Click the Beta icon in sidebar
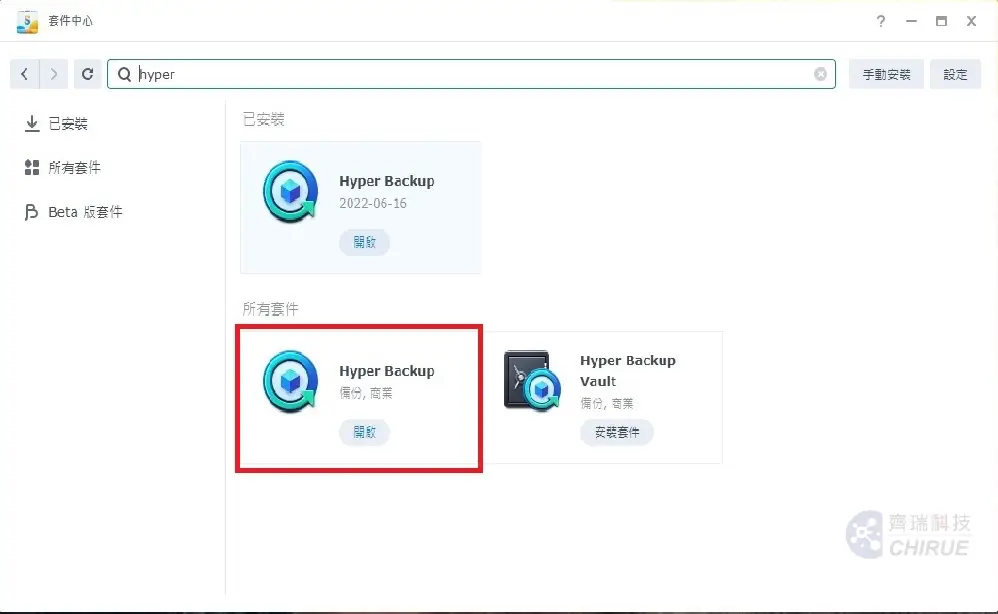Viewport: 998px width, 614px height. click(x=31, y=212)
